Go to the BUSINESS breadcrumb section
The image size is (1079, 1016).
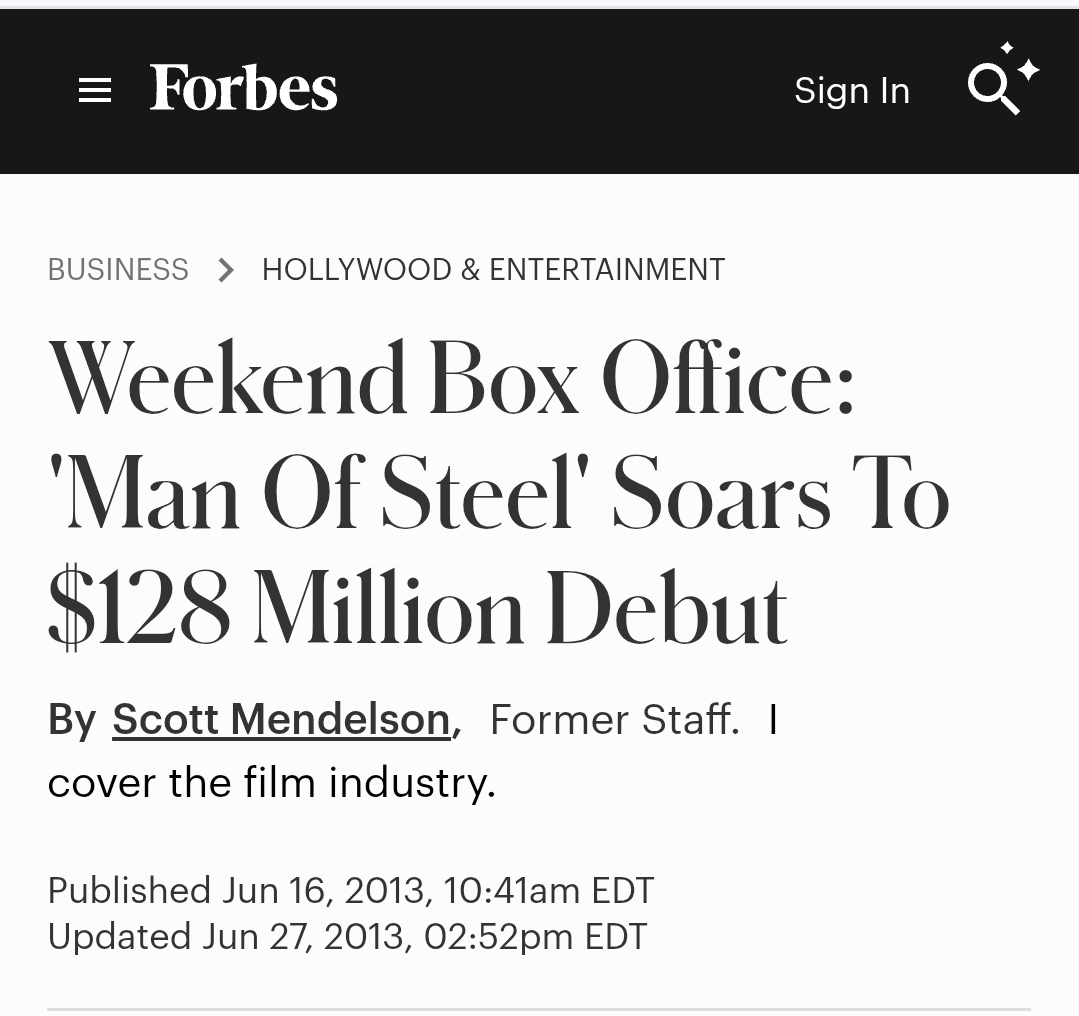click(118, 269)
